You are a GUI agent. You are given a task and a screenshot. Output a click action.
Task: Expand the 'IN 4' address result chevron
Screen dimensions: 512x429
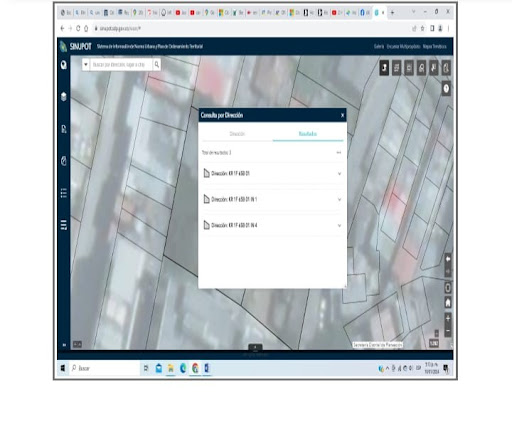(x=339, y=226)
